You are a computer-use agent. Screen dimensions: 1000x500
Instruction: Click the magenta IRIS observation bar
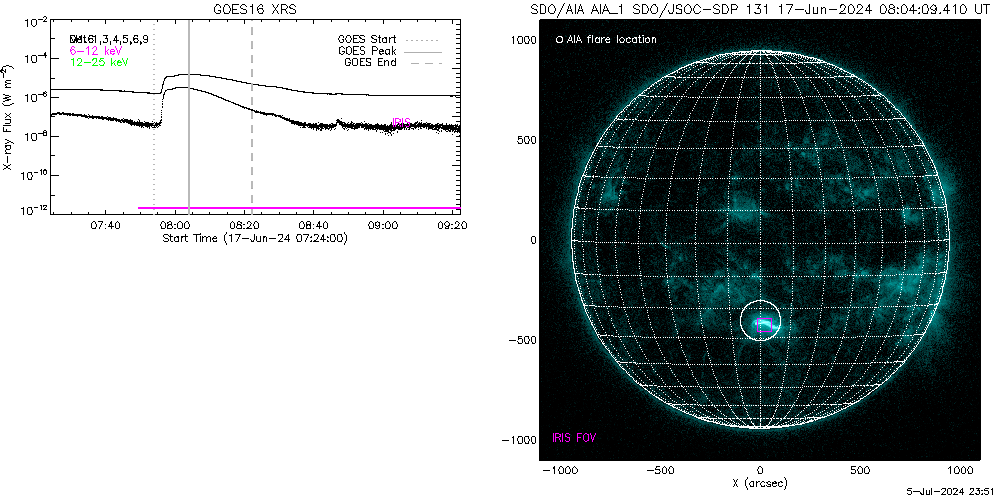299,208
